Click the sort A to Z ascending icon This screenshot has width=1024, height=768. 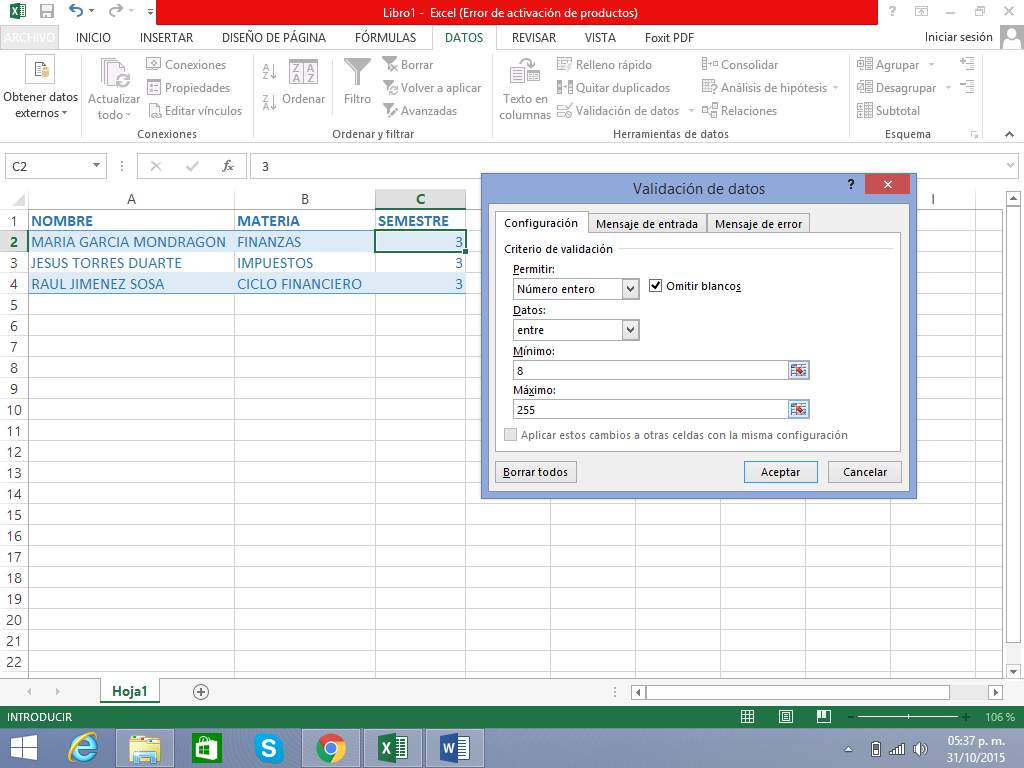click(269, 72)
